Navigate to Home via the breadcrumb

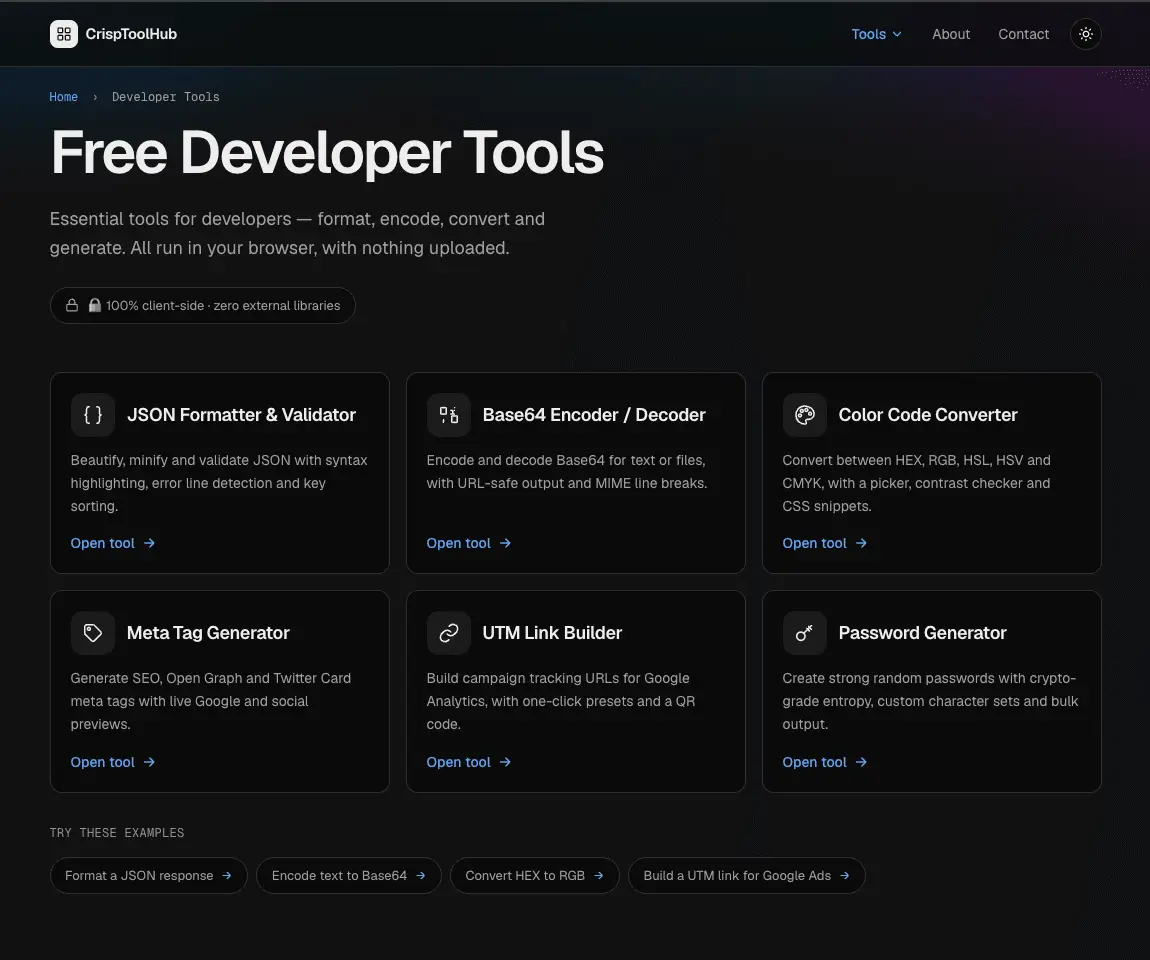[x=64, y=97]
